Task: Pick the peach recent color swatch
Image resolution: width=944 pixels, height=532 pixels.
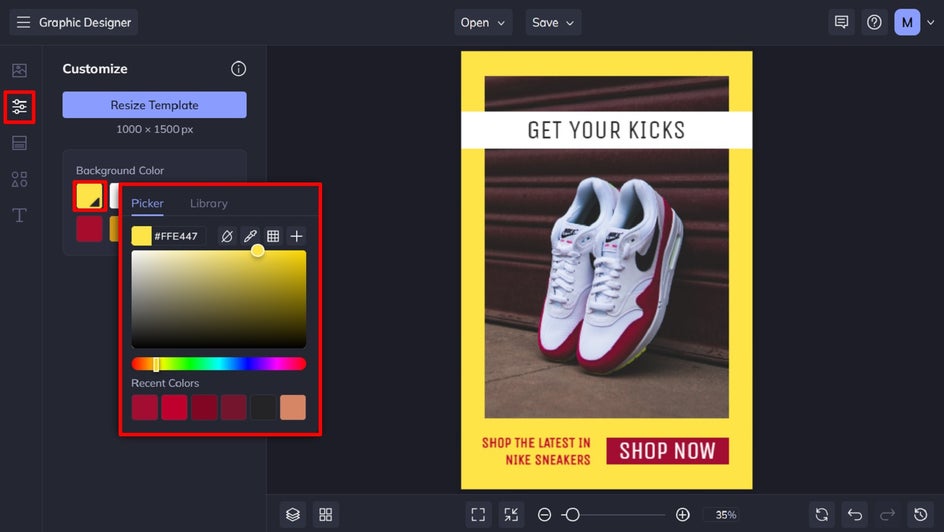Action: (293, 407)
